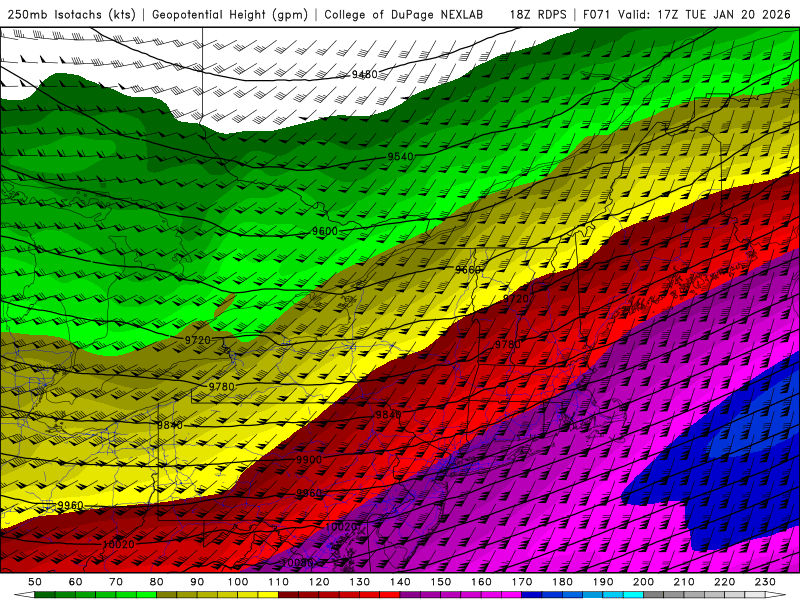Screen dimensions: 800x600
Task: Click the 160 value on the color scale
Action: tap(482, 582)
